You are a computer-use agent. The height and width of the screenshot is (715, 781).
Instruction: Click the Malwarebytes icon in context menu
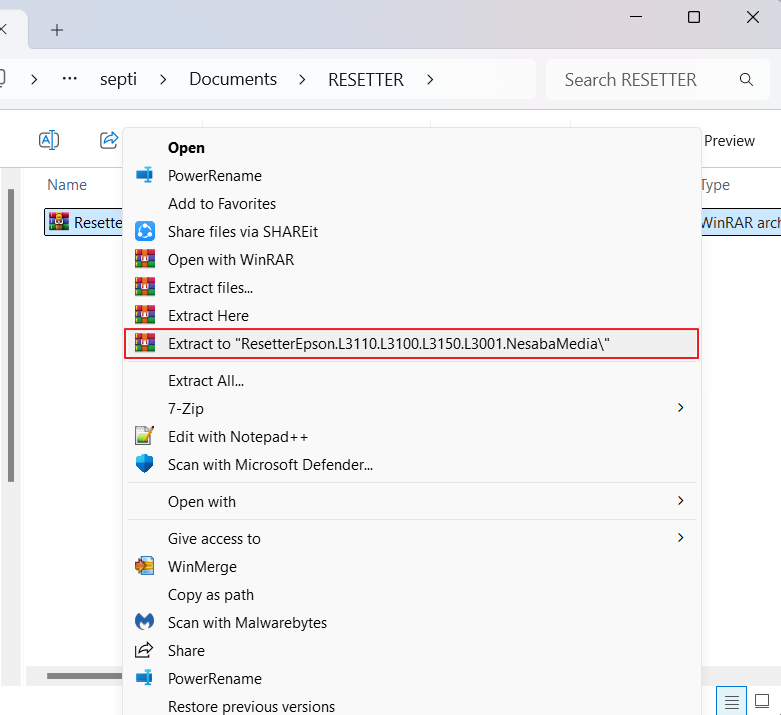coord(145,622)
